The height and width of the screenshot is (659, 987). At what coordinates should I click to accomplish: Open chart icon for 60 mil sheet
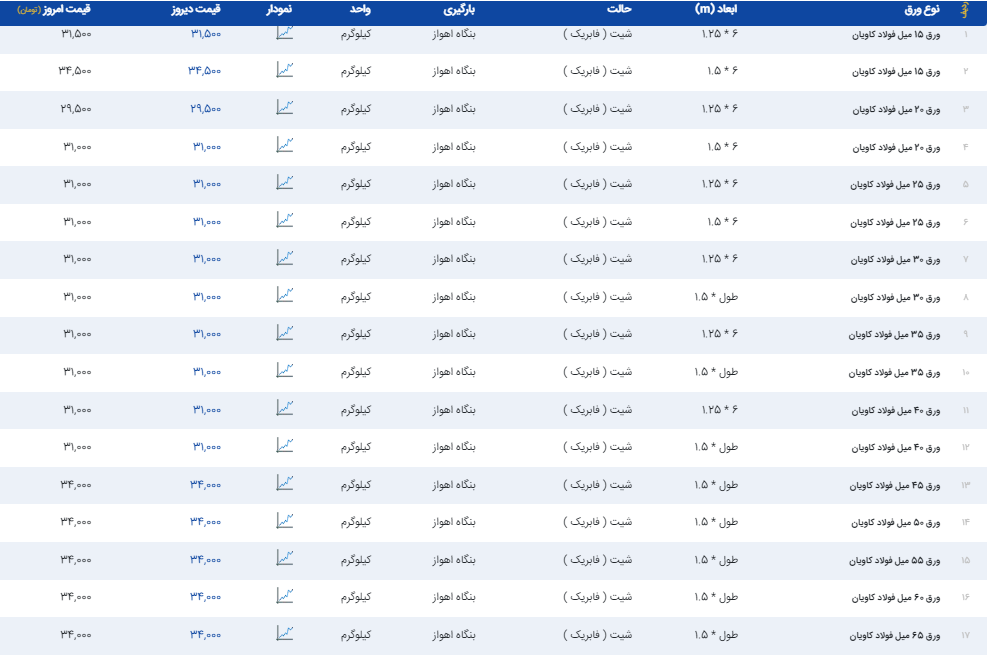285,595
